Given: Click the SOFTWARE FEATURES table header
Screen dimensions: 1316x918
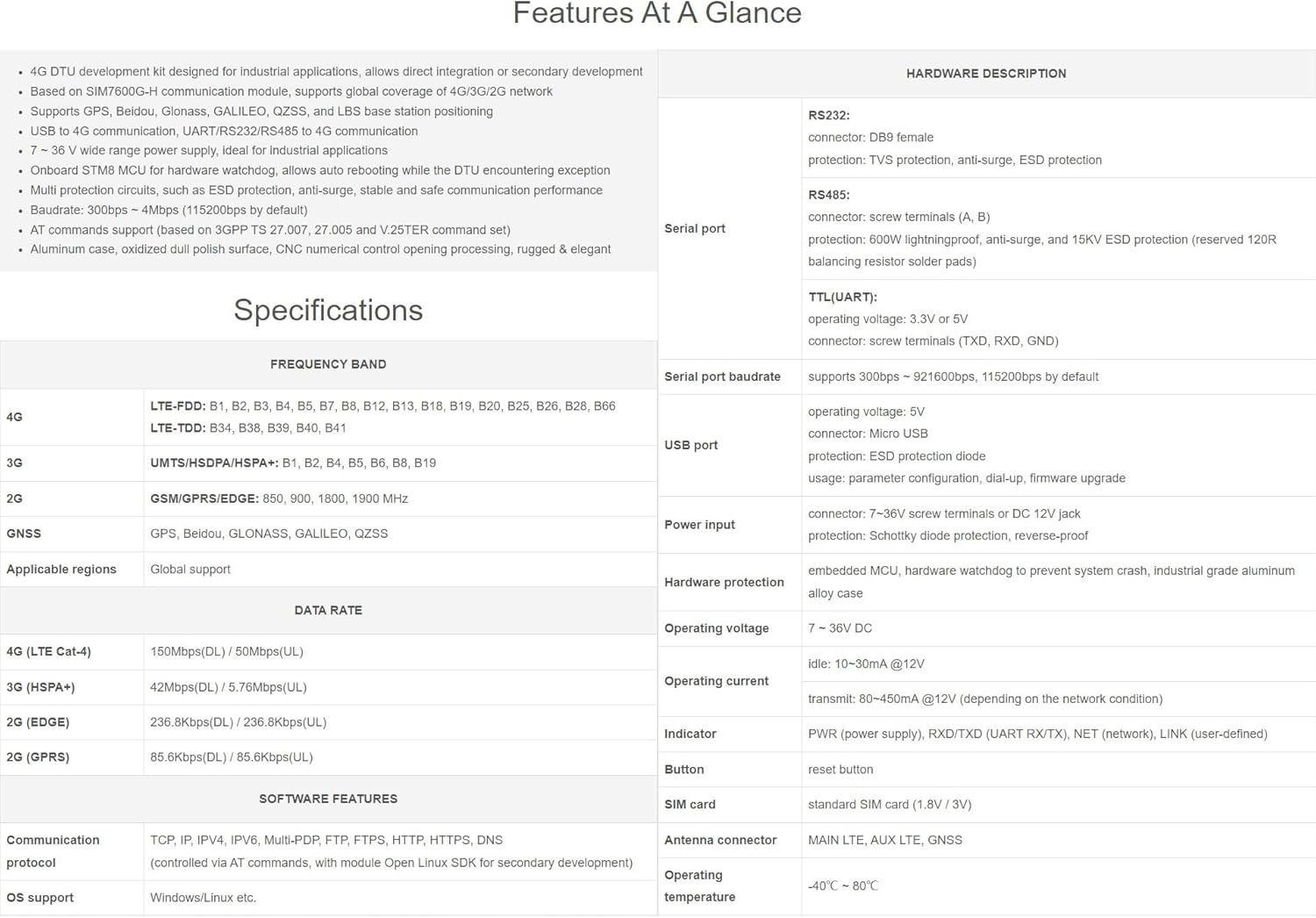Looking at the screenshot, I should click(328, 799).
